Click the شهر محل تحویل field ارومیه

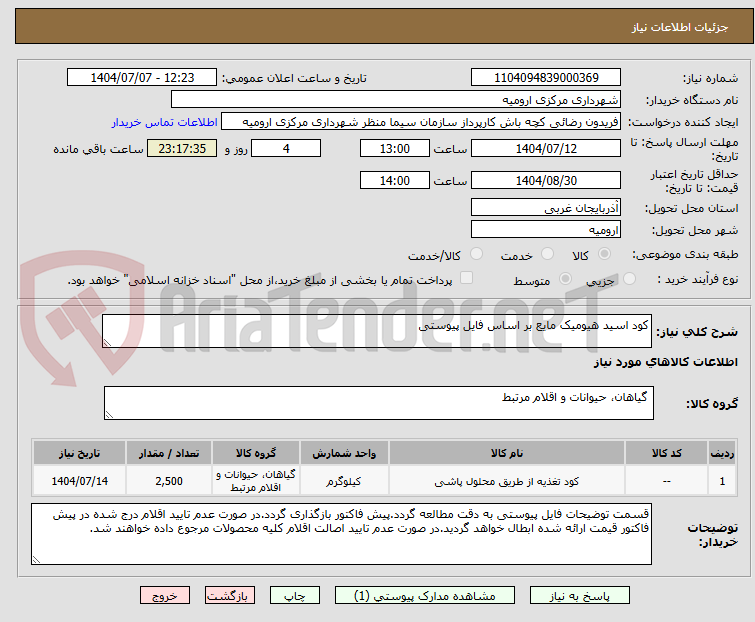click(546, 230)
